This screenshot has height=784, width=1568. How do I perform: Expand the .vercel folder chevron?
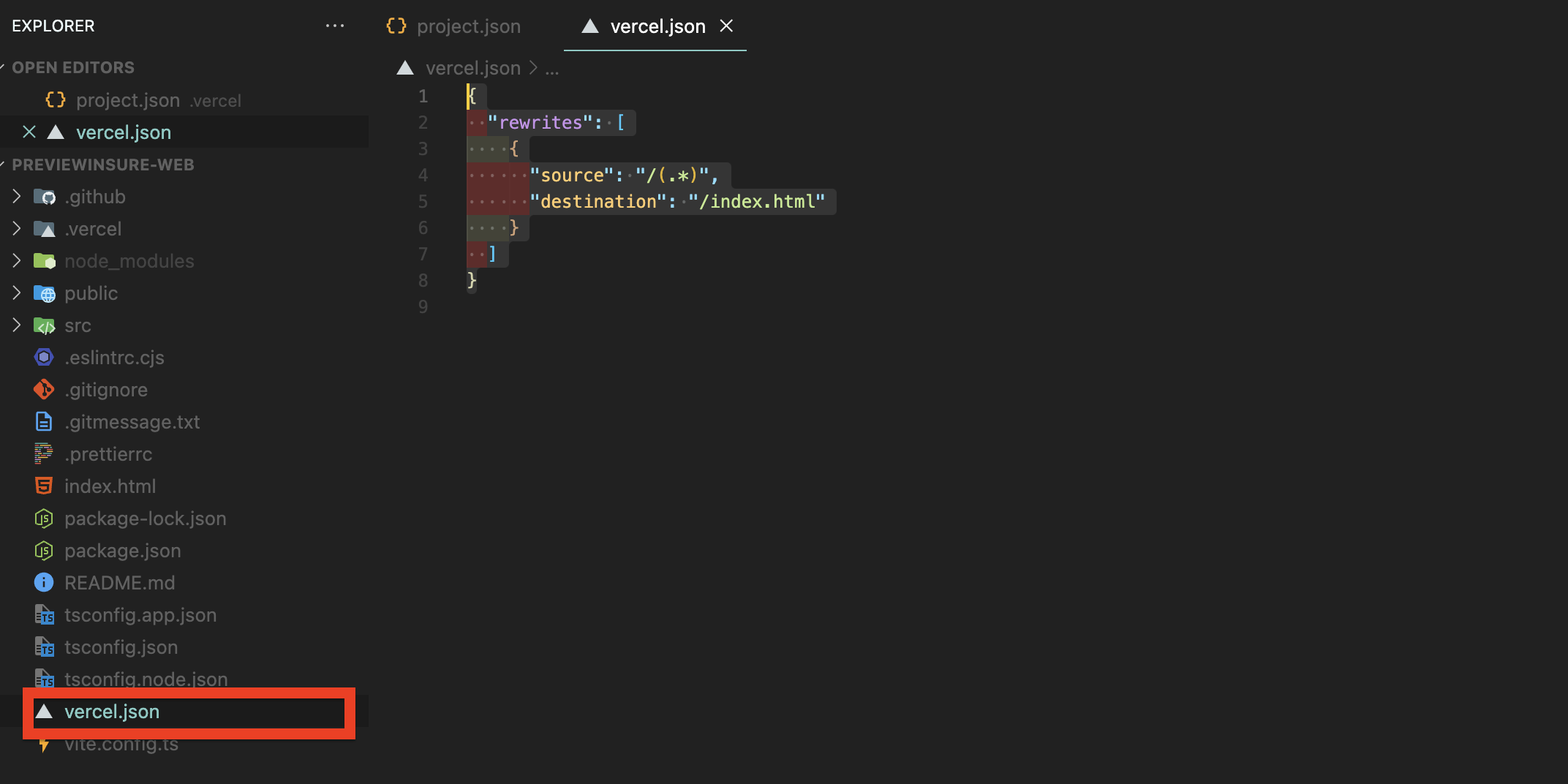16,229
